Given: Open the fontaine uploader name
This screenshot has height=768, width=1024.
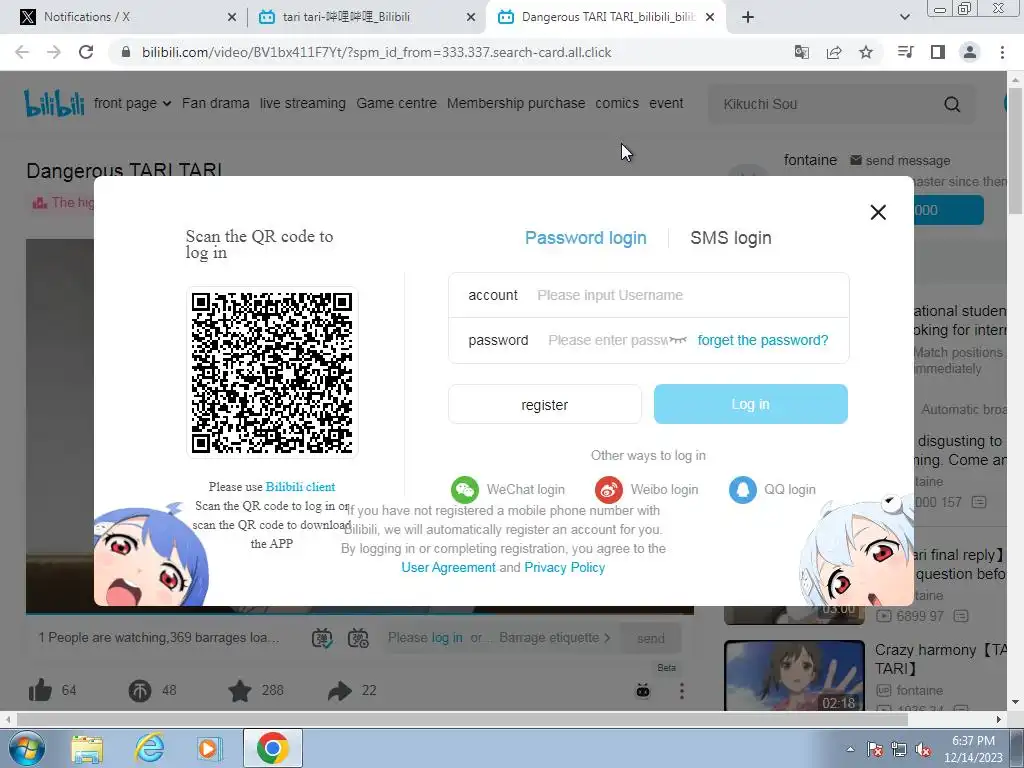Looking at the screenshot, I should pos(810,160).
